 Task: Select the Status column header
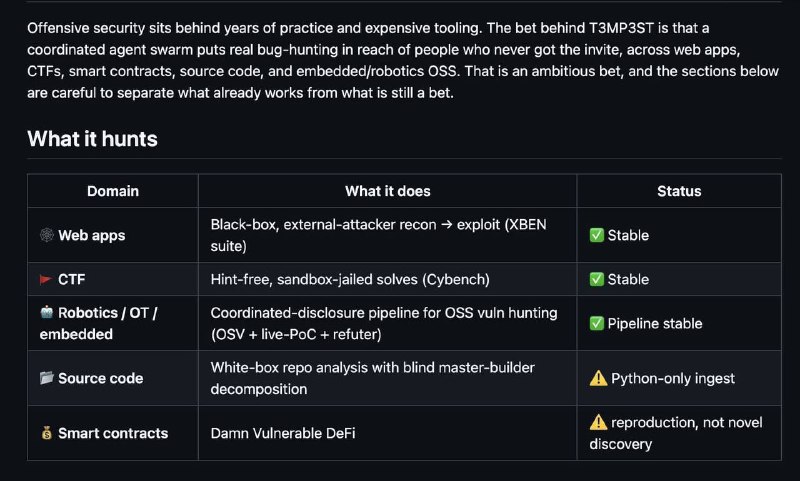(679, 191)
